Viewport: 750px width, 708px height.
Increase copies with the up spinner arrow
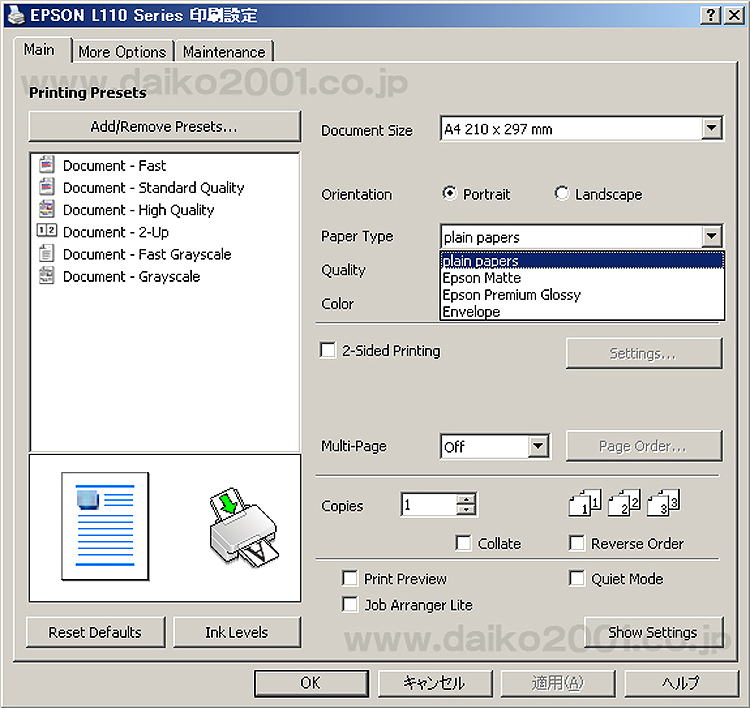(466, 499)
